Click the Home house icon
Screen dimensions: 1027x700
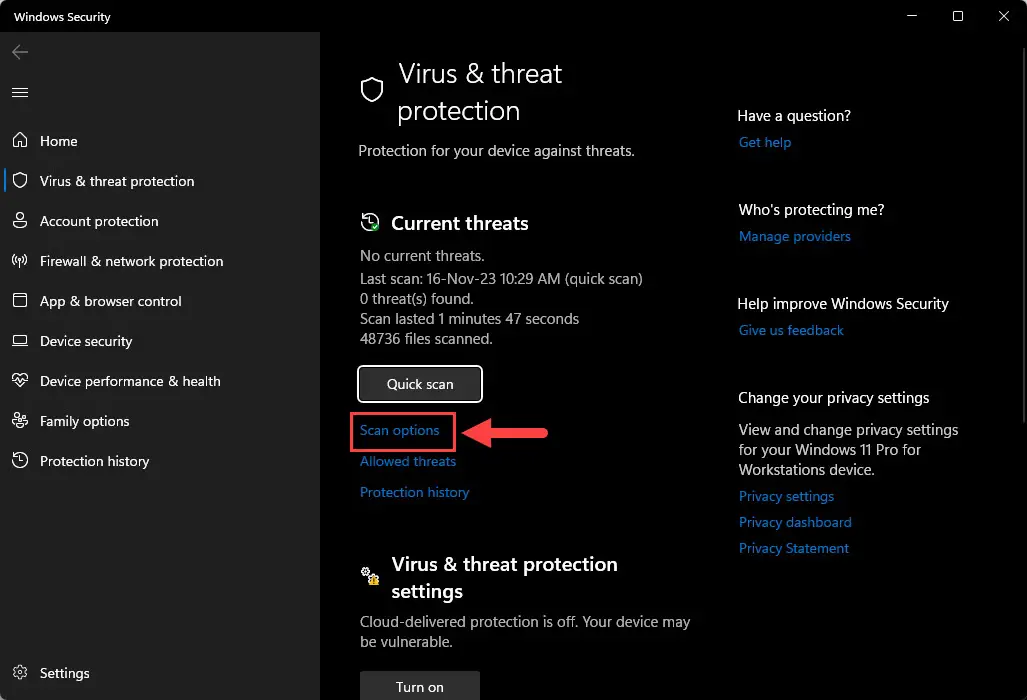(x=20, y=140)
